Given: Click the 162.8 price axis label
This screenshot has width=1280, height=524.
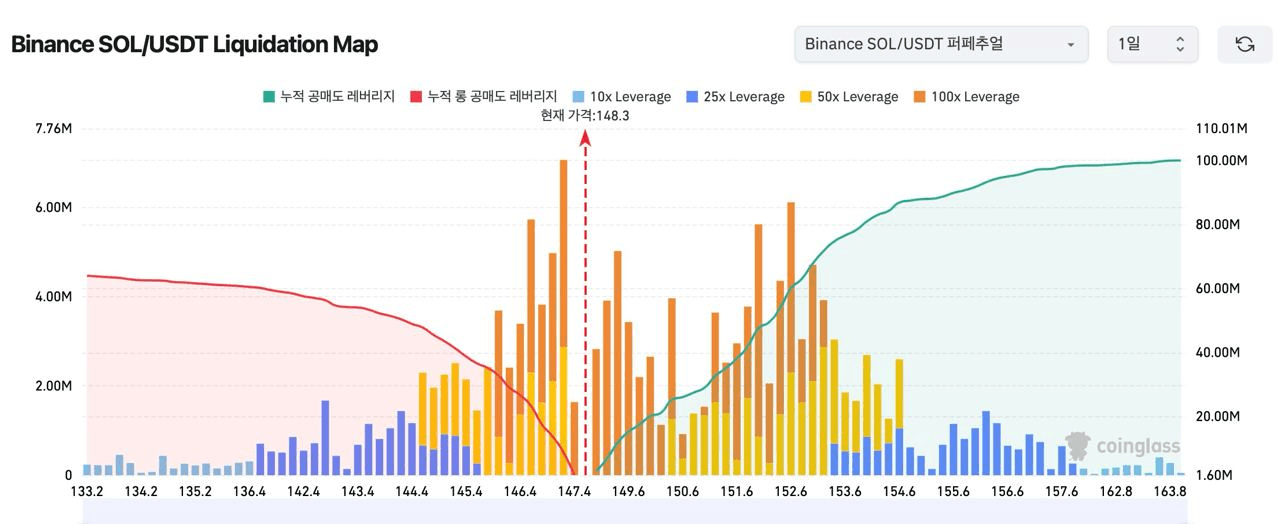Looking at the screenshot, I should click(1116, 491).
